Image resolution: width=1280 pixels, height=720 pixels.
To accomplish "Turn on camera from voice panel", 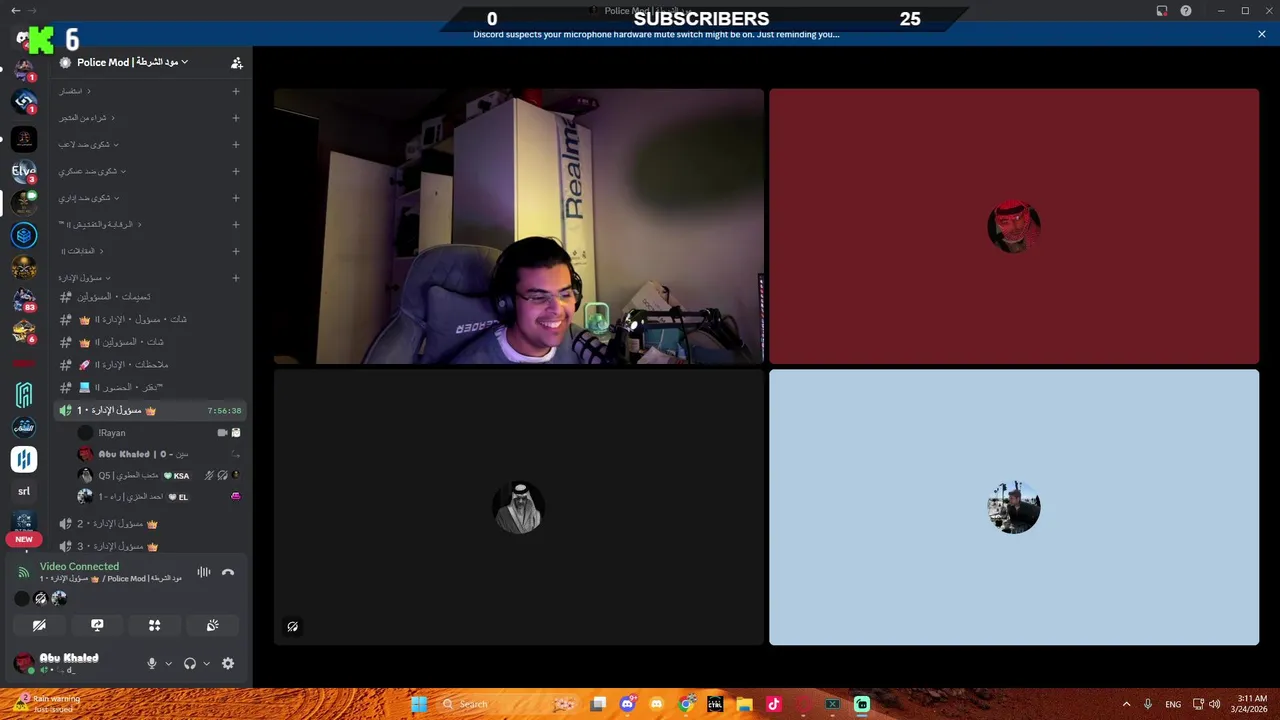I will (39, 625).
